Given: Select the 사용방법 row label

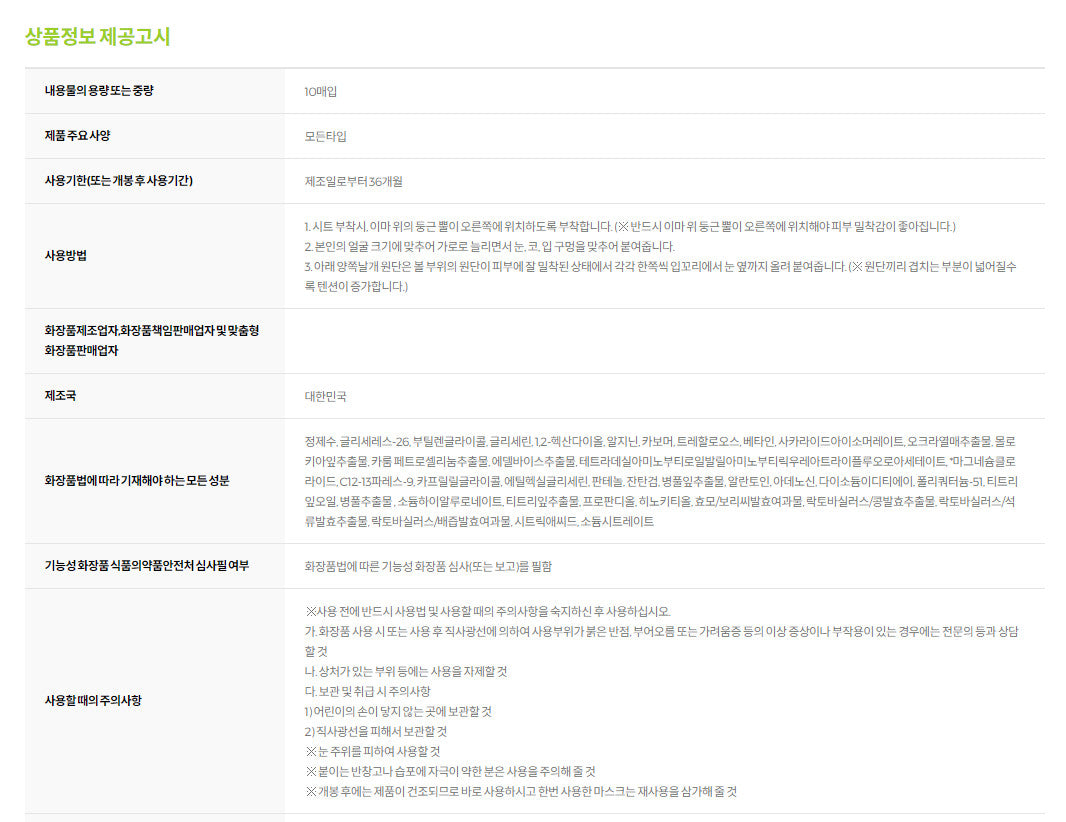Looking at the screenshot, I should click(x=66, y=256).
